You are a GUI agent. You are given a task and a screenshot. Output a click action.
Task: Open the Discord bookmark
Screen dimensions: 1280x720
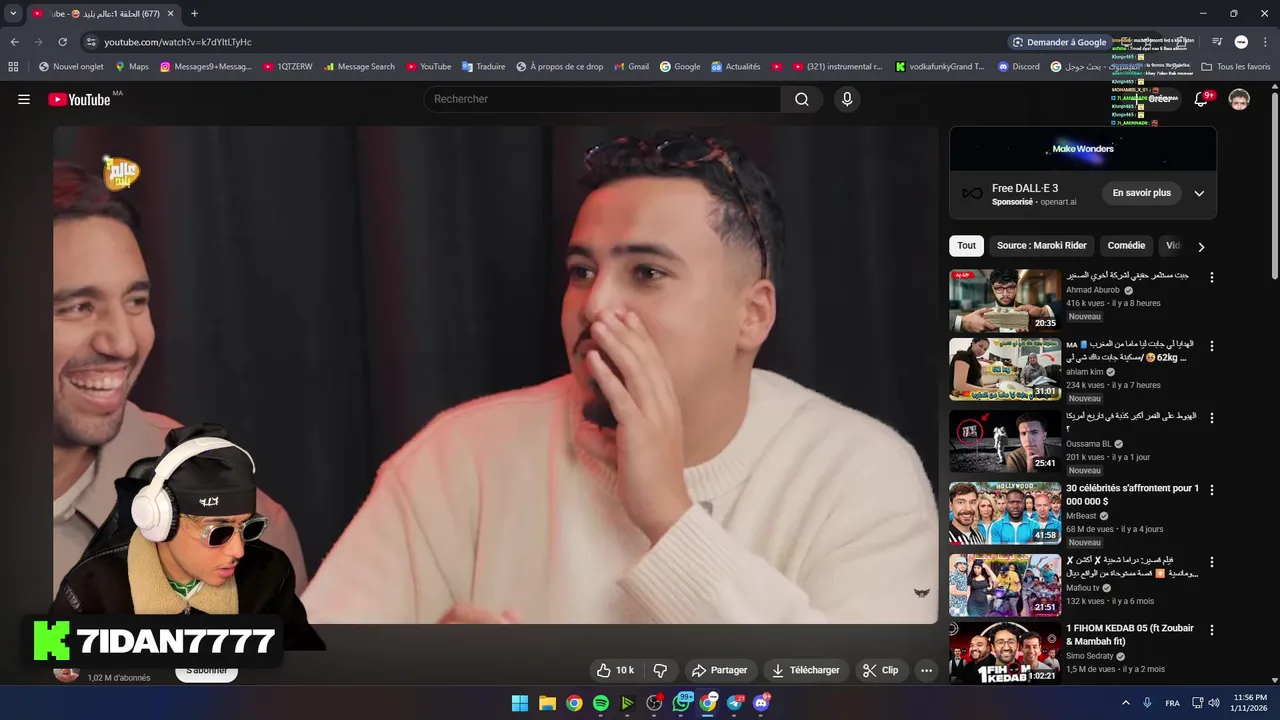pyautogui.click(x=1018, y=67)
